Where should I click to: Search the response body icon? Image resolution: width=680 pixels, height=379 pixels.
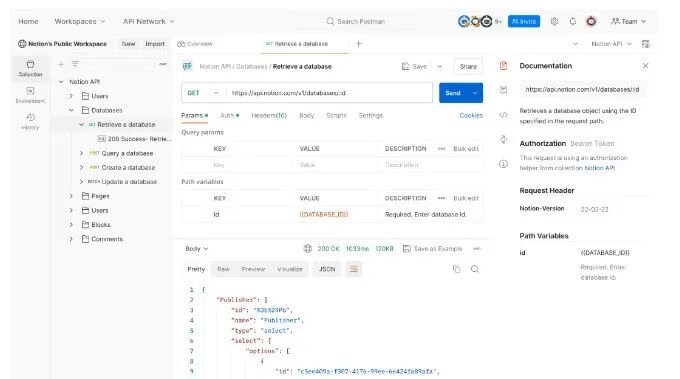475,269
